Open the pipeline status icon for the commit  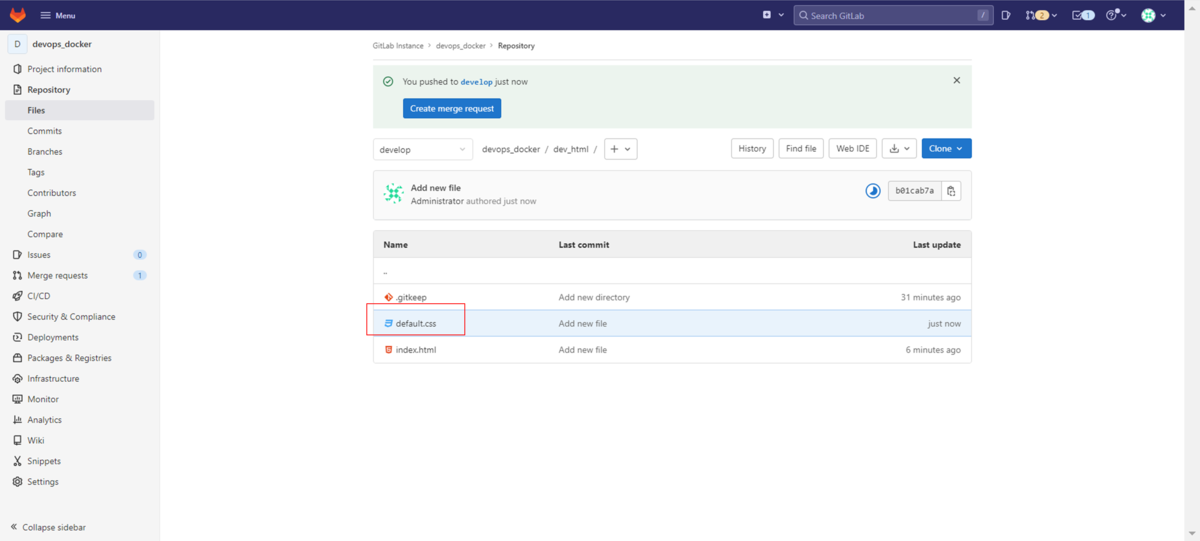(x=872, y=191)
